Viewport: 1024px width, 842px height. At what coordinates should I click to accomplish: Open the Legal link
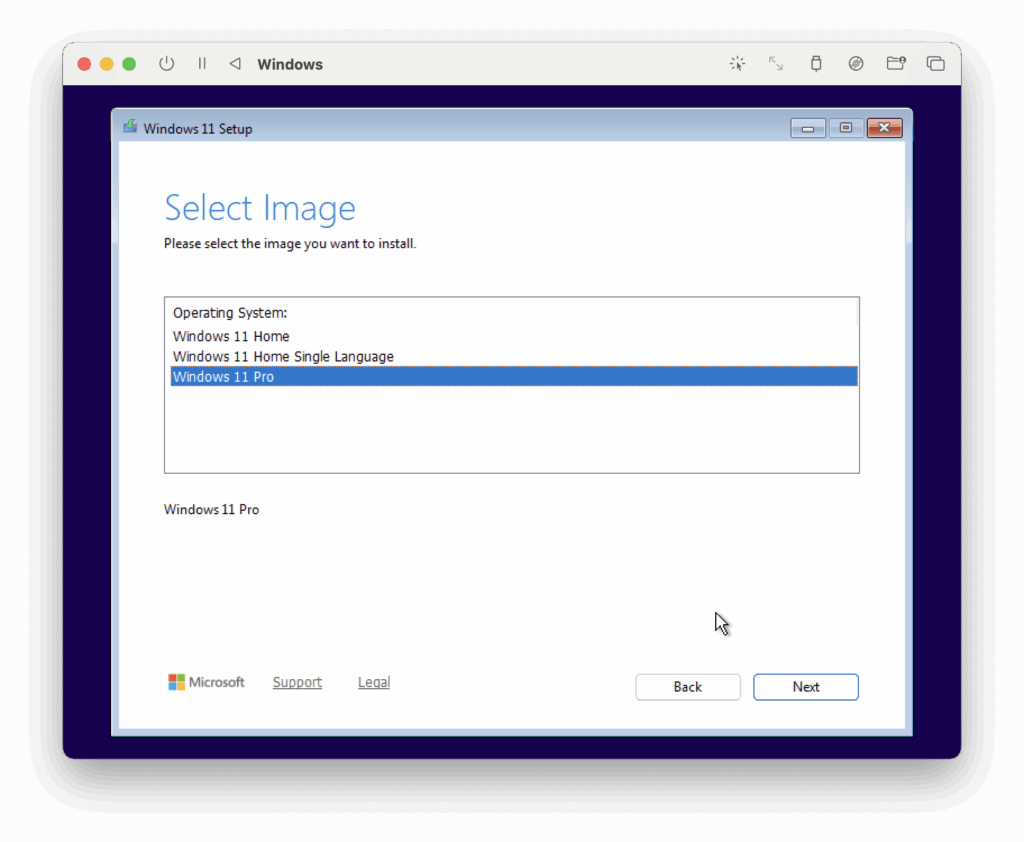pyautogui.click(x=373, y=681)
